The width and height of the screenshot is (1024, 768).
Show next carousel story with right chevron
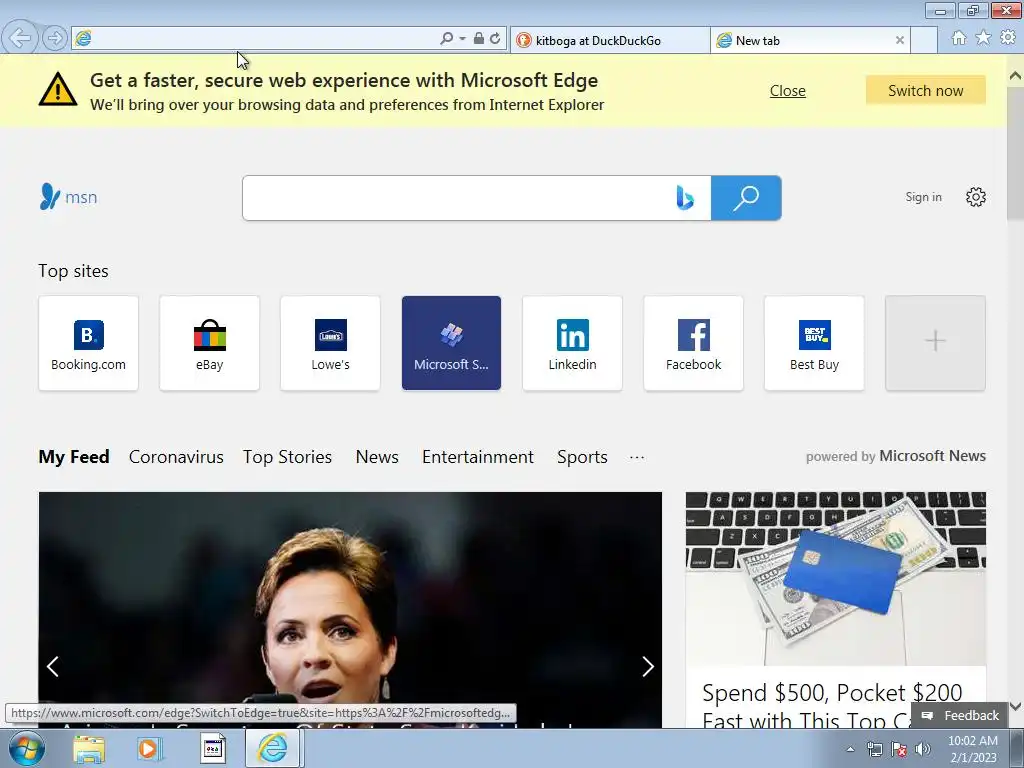coord(647,667)
